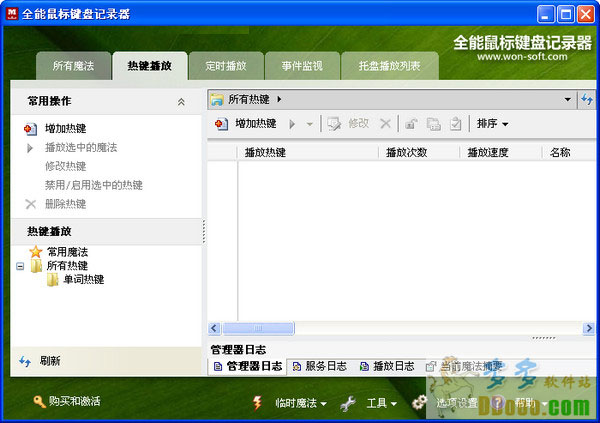Click the toolbar delete X icon

(x=385, y=124)
